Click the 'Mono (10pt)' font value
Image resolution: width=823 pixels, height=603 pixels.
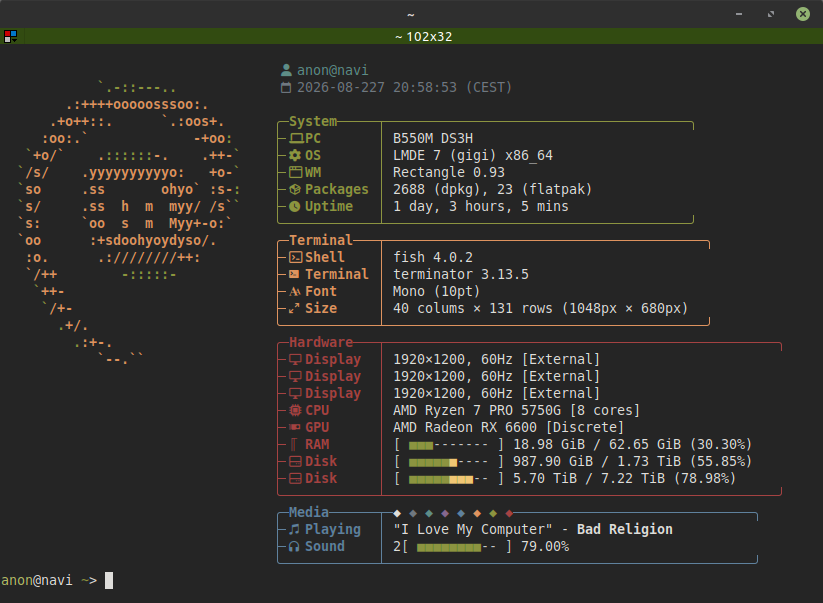(437, 291)
